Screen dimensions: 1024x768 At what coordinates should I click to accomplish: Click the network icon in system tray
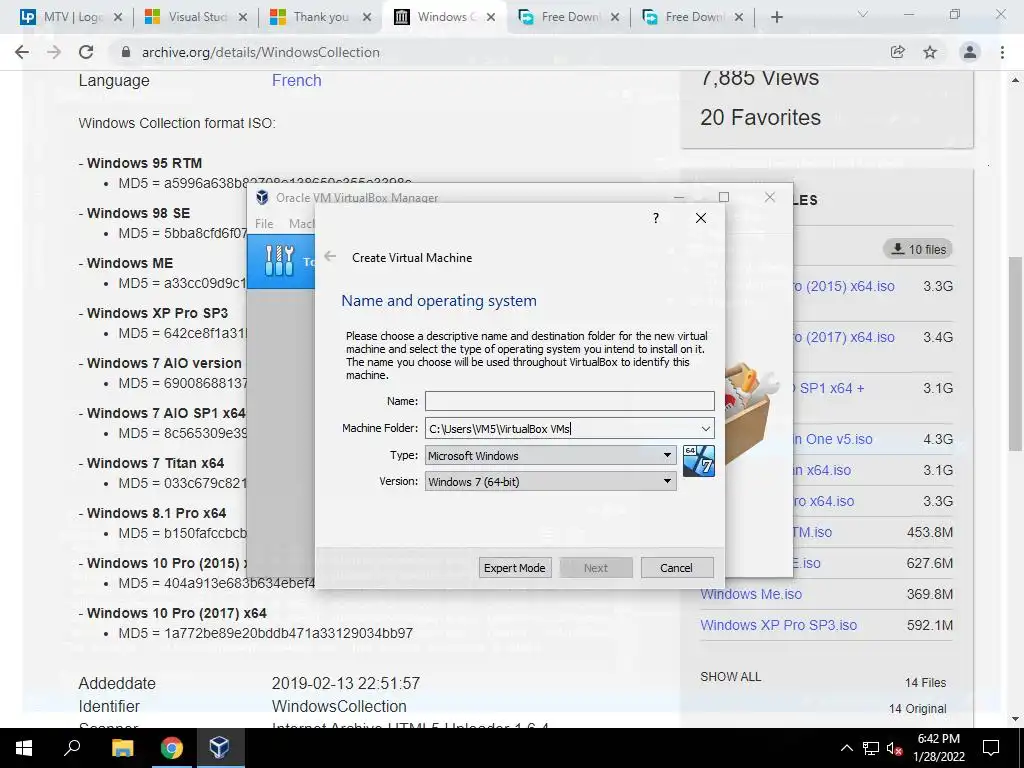871,748
